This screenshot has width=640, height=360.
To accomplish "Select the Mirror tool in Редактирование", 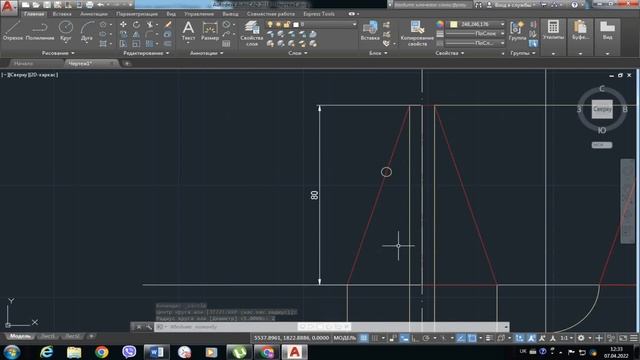I will click(136, 34).
